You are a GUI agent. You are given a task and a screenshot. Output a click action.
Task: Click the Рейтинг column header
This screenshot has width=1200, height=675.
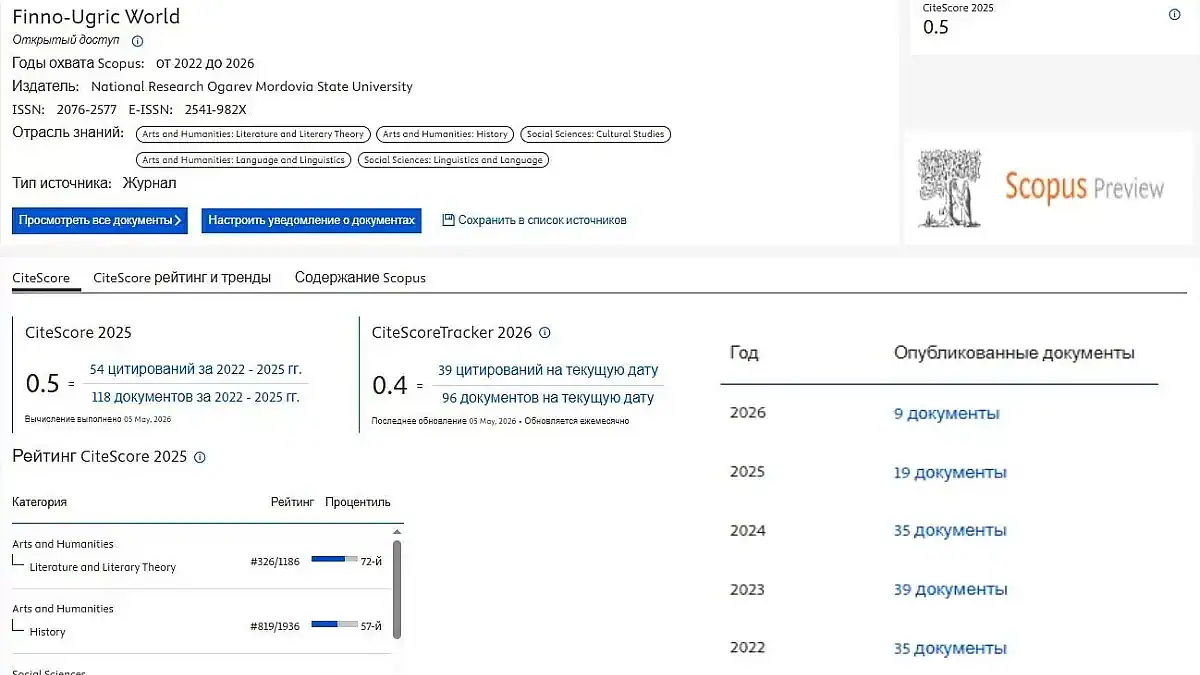point(292,502)
